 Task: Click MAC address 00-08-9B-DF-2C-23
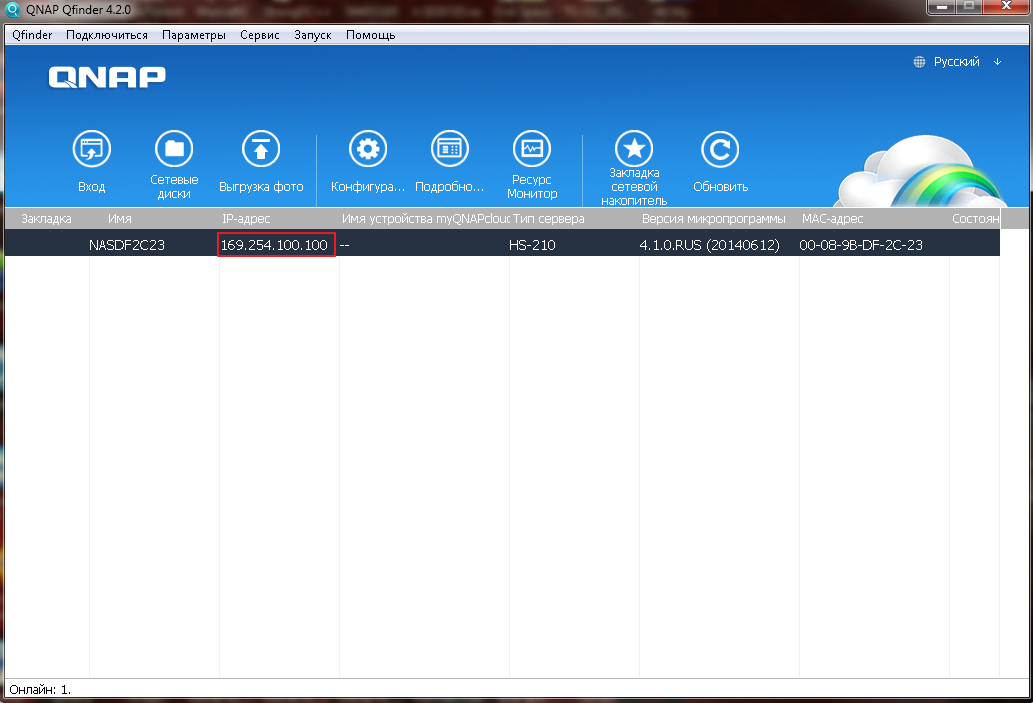[x=861, y=245]
